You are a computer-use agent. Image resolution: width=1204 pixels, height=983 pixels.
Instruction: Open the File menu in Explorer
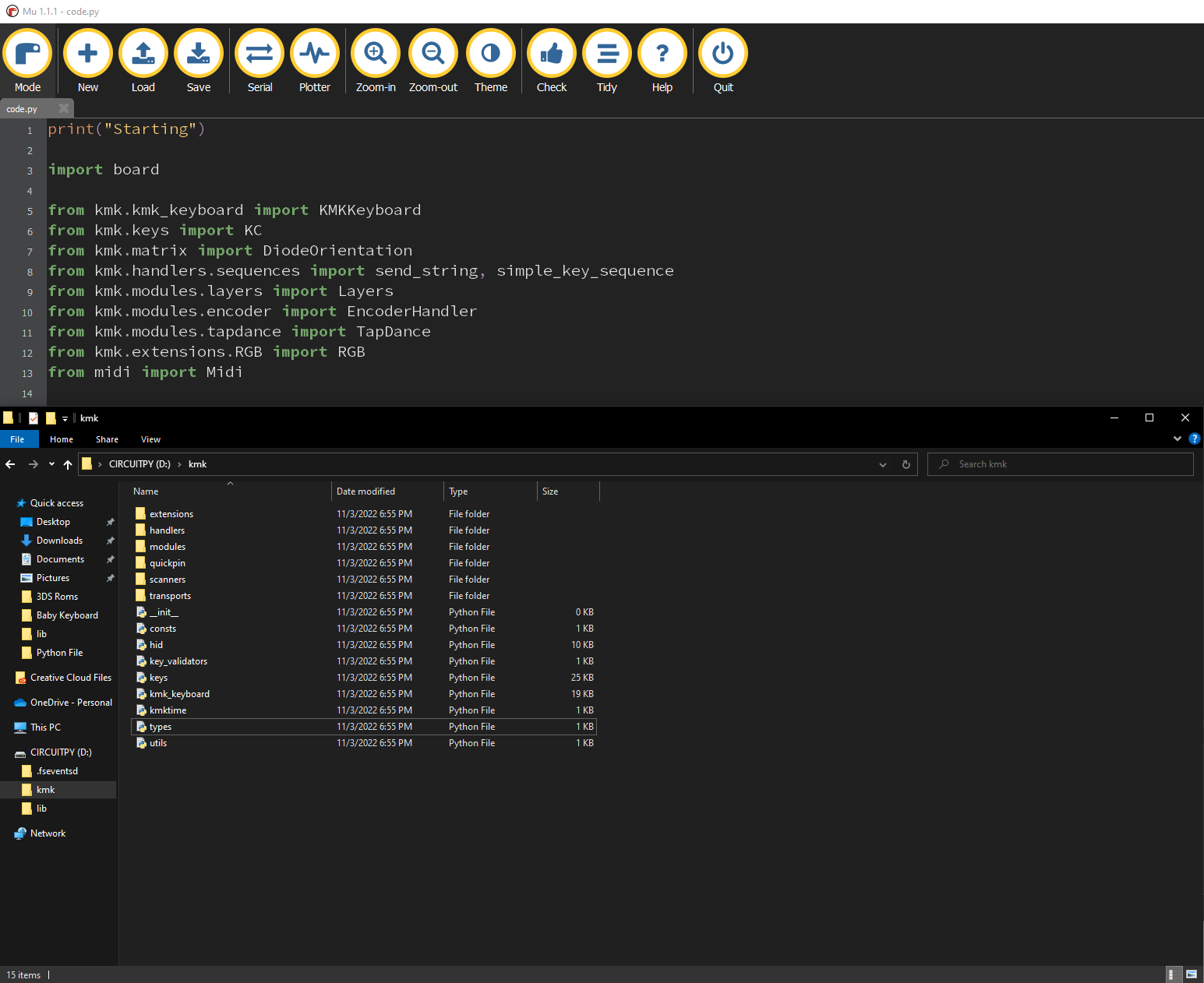pos(17,439)
